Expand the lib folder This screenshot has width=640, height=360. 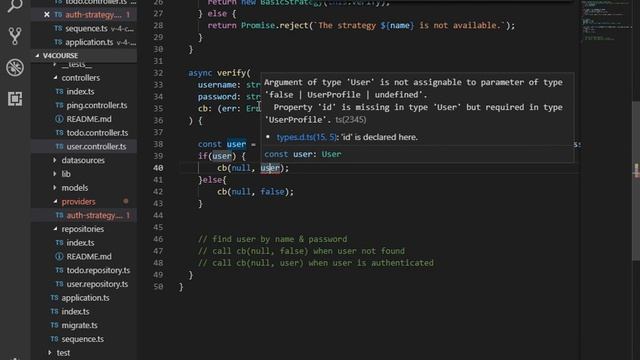coord(66,174)
